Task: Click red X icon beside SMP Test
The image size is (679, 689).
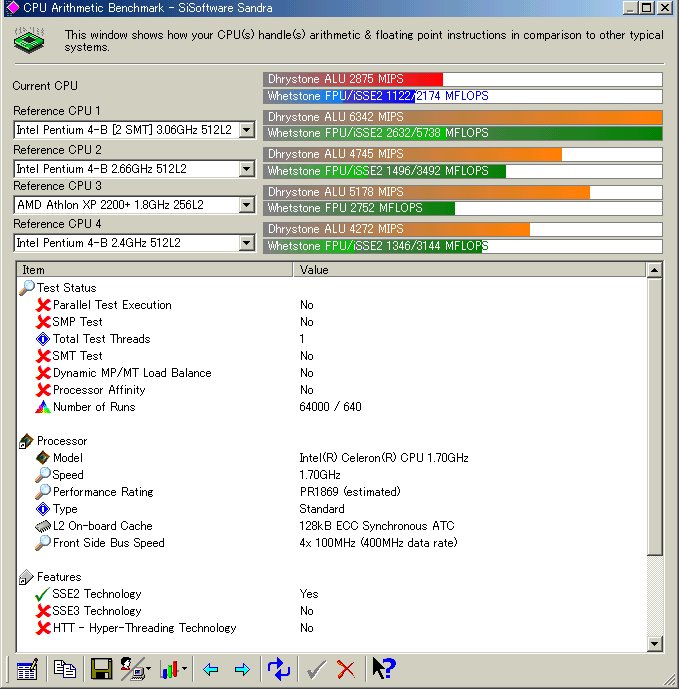Action: pos(43,322)
